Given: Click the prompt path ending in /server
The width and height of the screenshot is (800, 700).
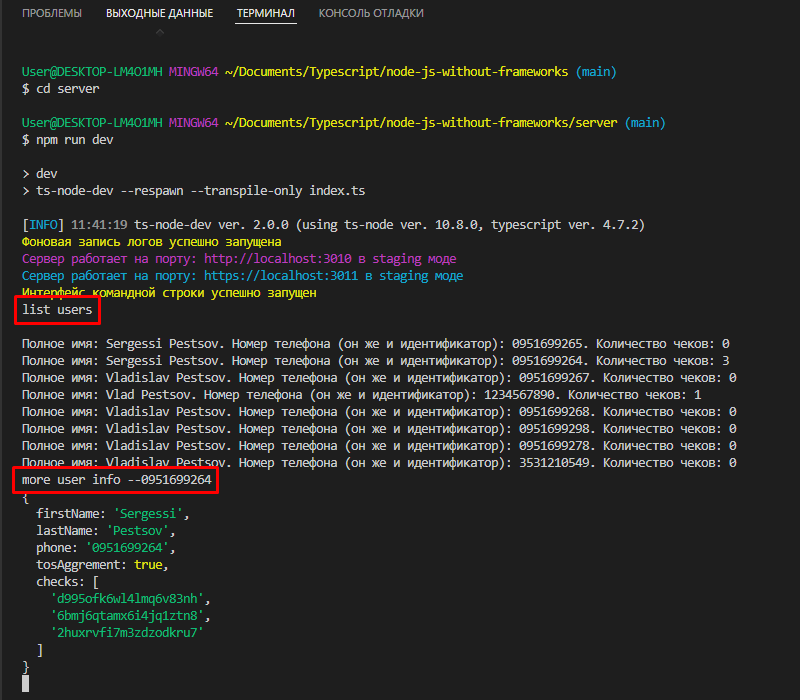Looking at the screenshot, I should [421, 123].
